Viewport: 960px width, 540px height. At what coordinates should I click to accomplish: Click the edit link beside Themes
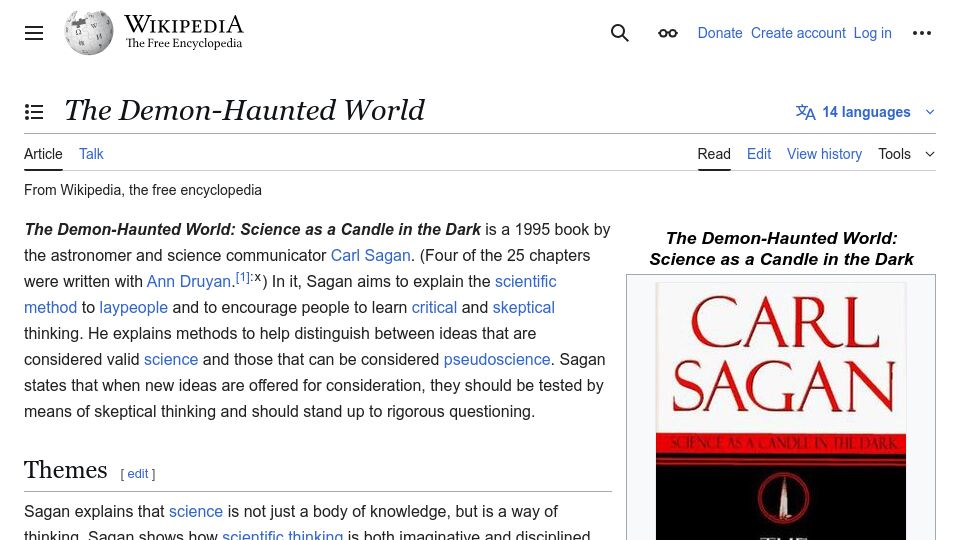click(138, 474)
